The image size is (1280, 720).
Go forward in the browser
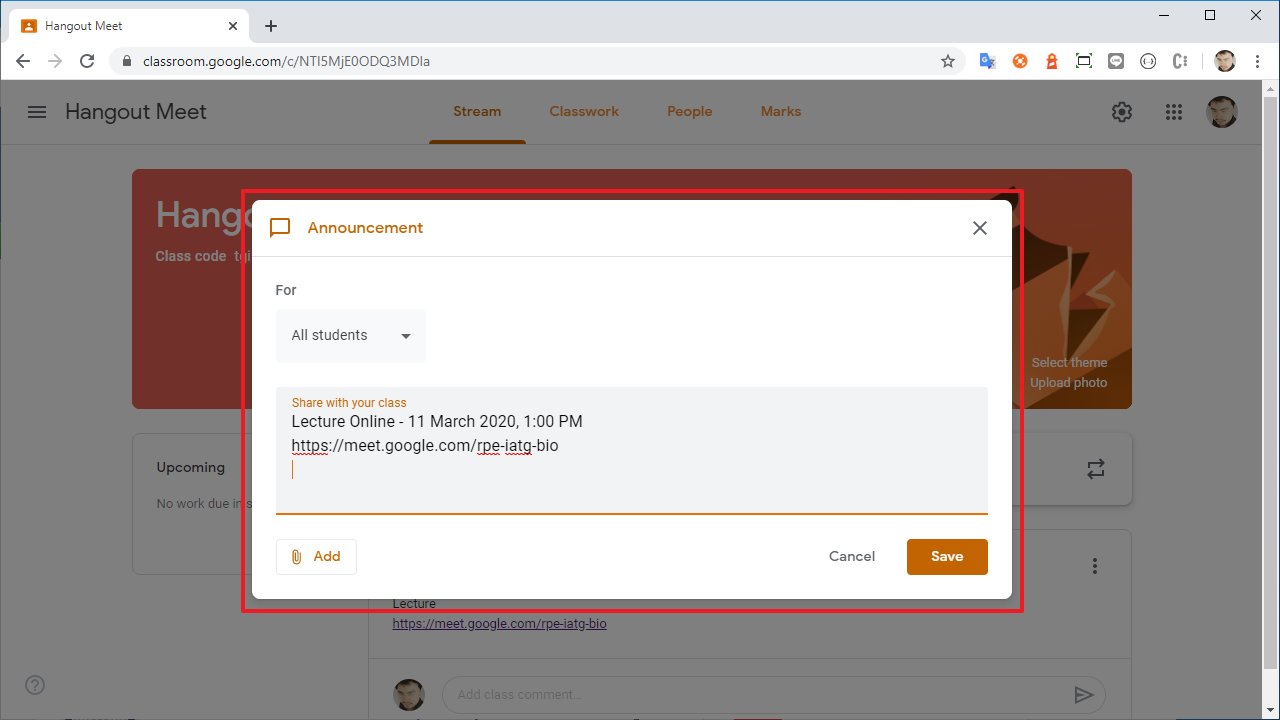pos(55,61)
